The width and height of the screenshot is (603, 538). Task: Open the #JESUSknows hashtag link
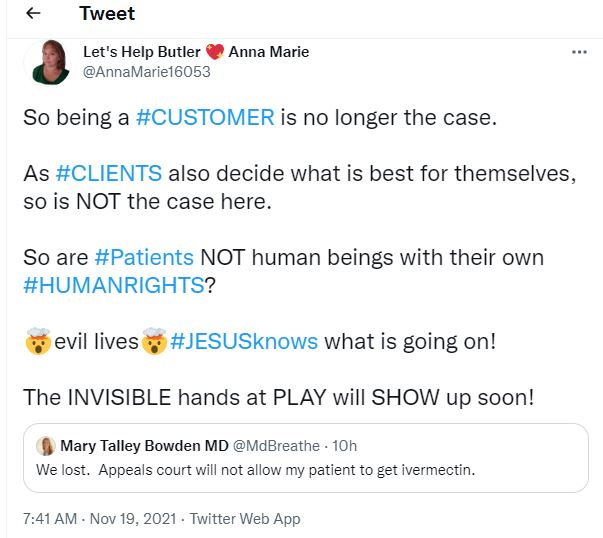244,341
